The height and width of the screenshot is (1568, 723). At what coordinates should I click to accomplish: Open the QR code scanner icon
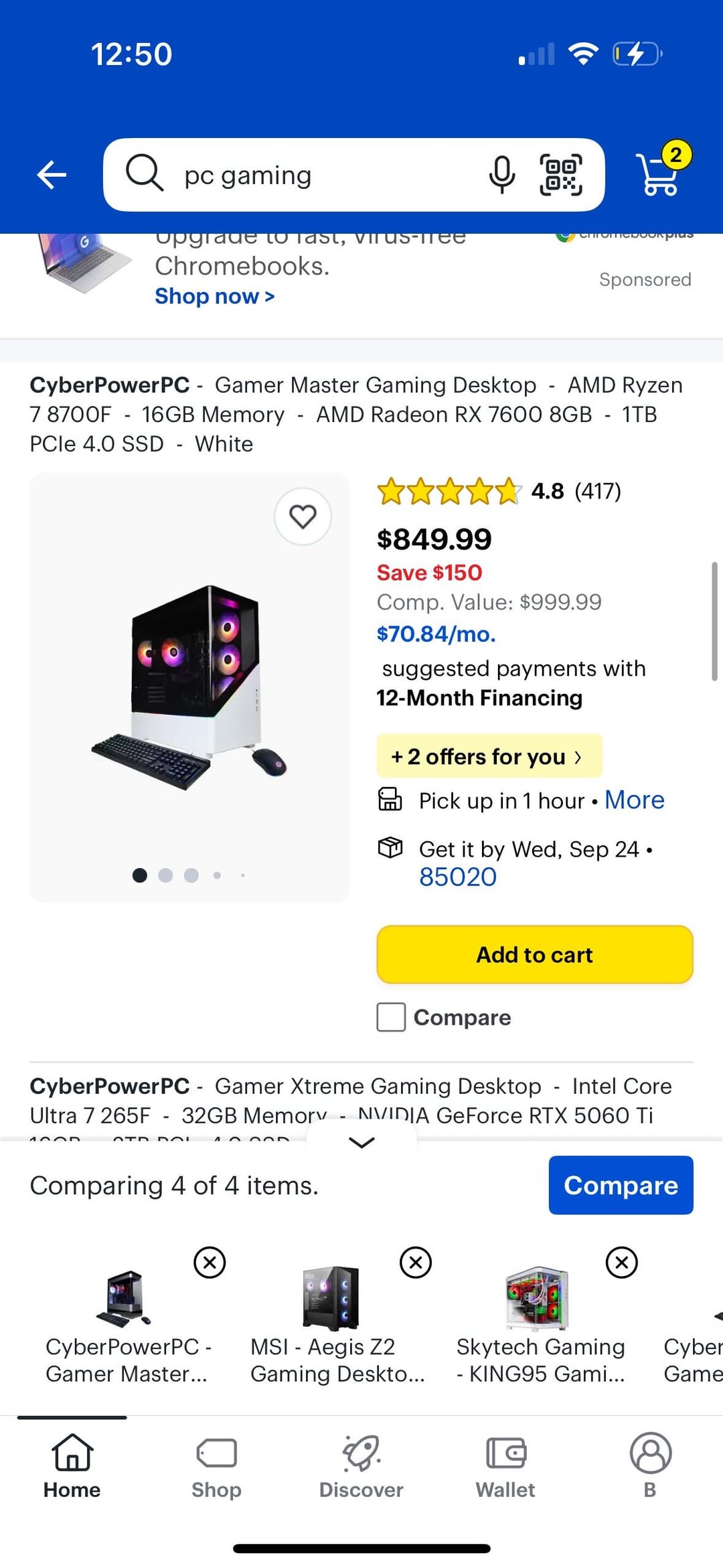pyautogui.click(x=561, y=175)
